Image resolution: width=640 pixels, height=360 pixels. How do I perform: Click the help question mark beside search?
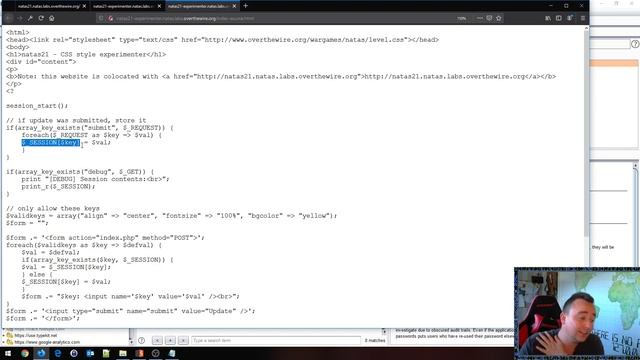point(142,340)
